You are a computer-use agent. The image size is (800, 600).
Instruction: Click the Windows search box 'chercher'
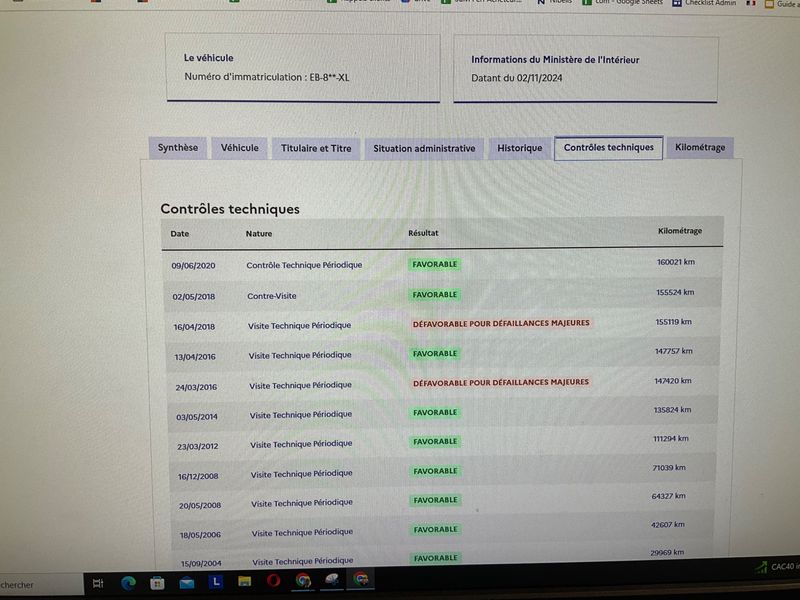coord(41,585)
